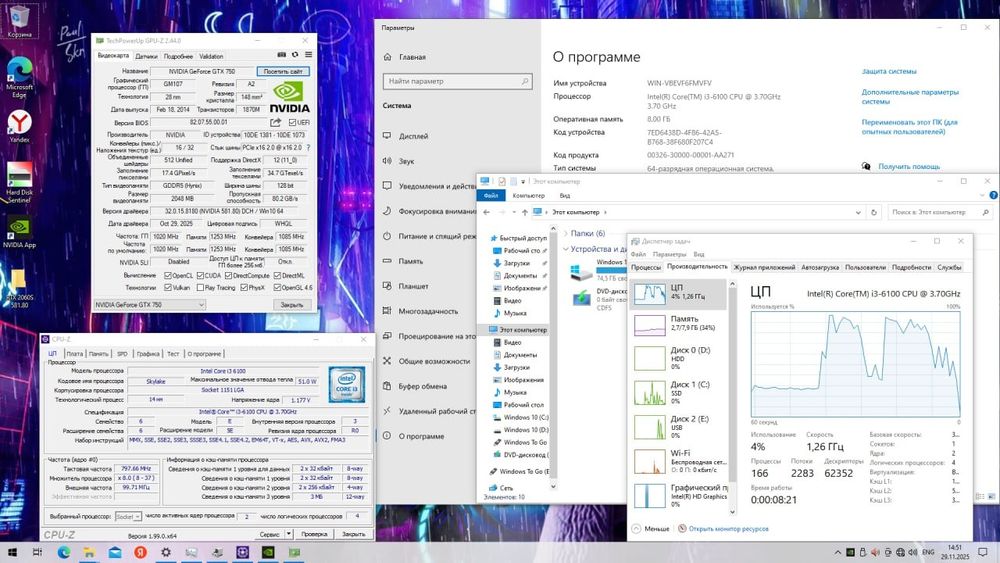This screenshot has height=563, width=1000.
Task: Open the Графика tab in CPU-Z
Action: tap(148, 353)
